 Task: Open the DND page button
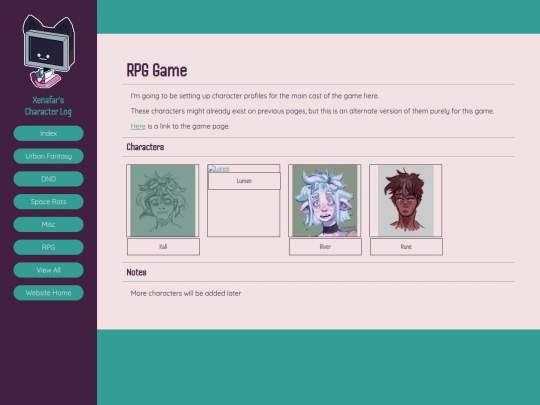click(49, 179)
